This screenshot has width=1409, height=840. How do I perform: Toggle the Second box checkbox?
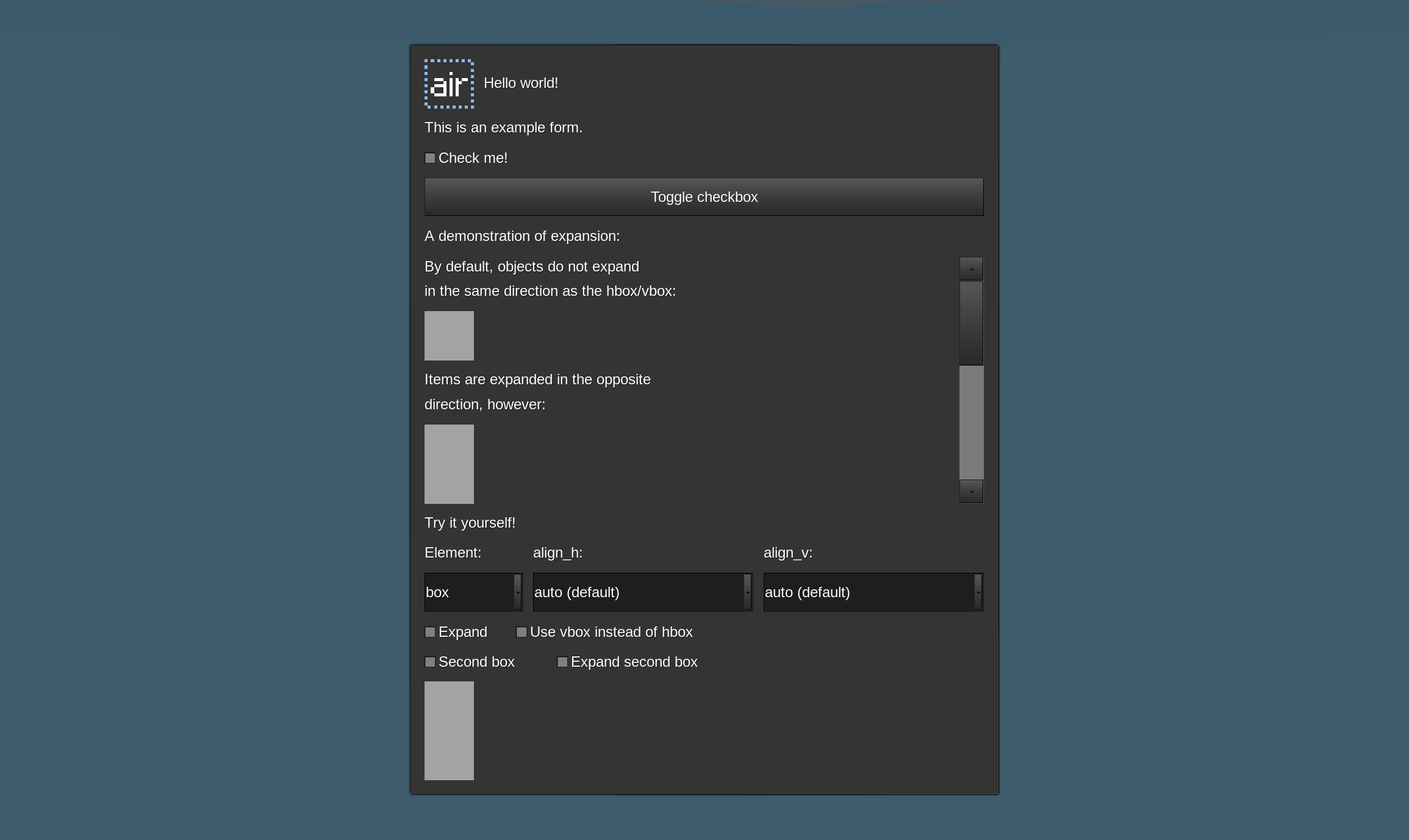click(430, 662)
